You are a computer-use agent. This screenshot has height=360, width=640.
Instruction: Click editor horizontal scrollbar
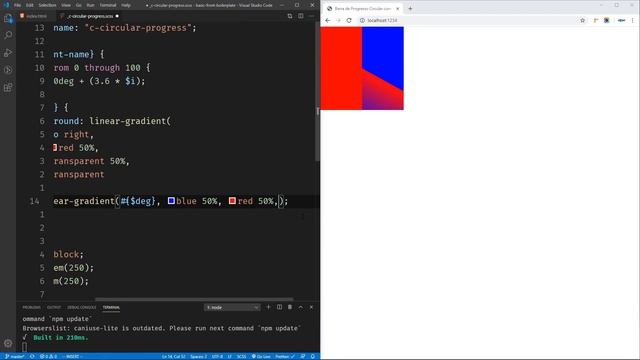[x=194, y=299]
